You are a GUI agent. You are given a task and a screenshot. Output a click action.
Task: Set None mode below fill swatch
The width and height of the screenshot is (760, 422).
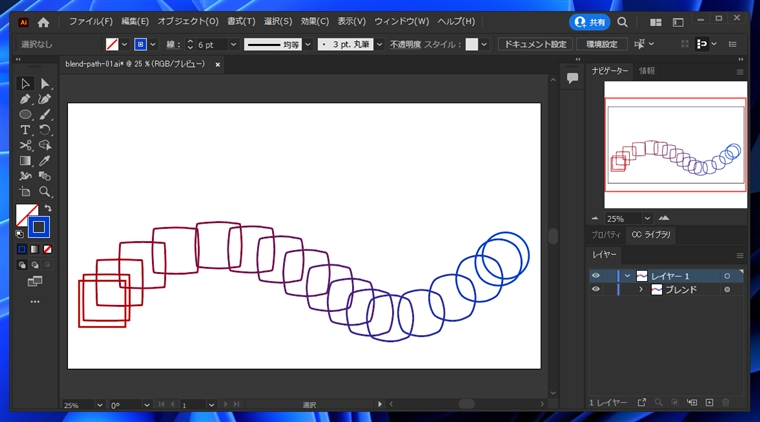tap(48, 250)
